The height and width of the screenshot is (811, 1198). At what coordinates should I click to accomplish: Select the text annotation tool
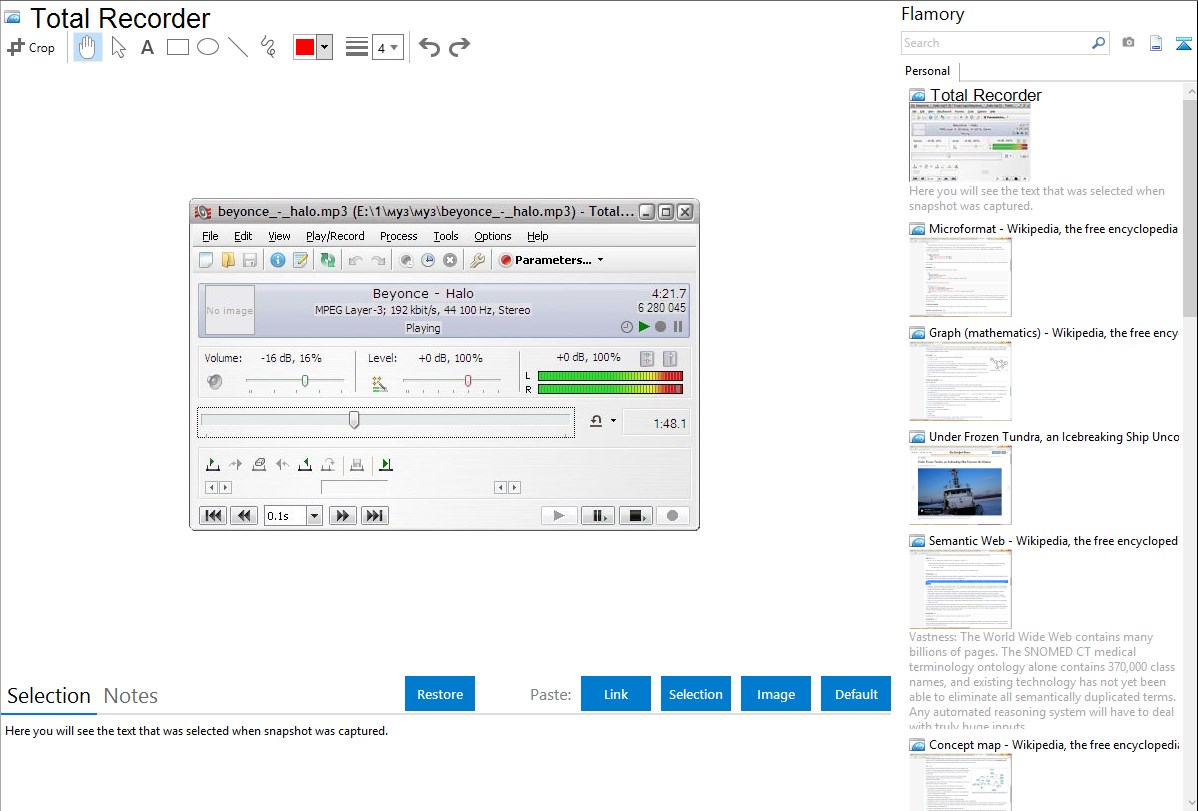pos(147,47)
